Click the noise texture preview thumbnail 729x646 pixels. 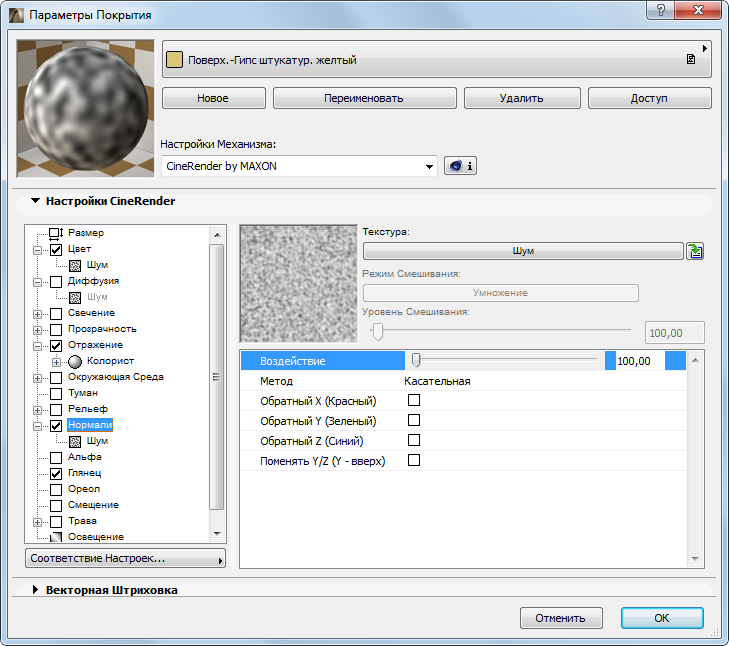tap(298, 284)
